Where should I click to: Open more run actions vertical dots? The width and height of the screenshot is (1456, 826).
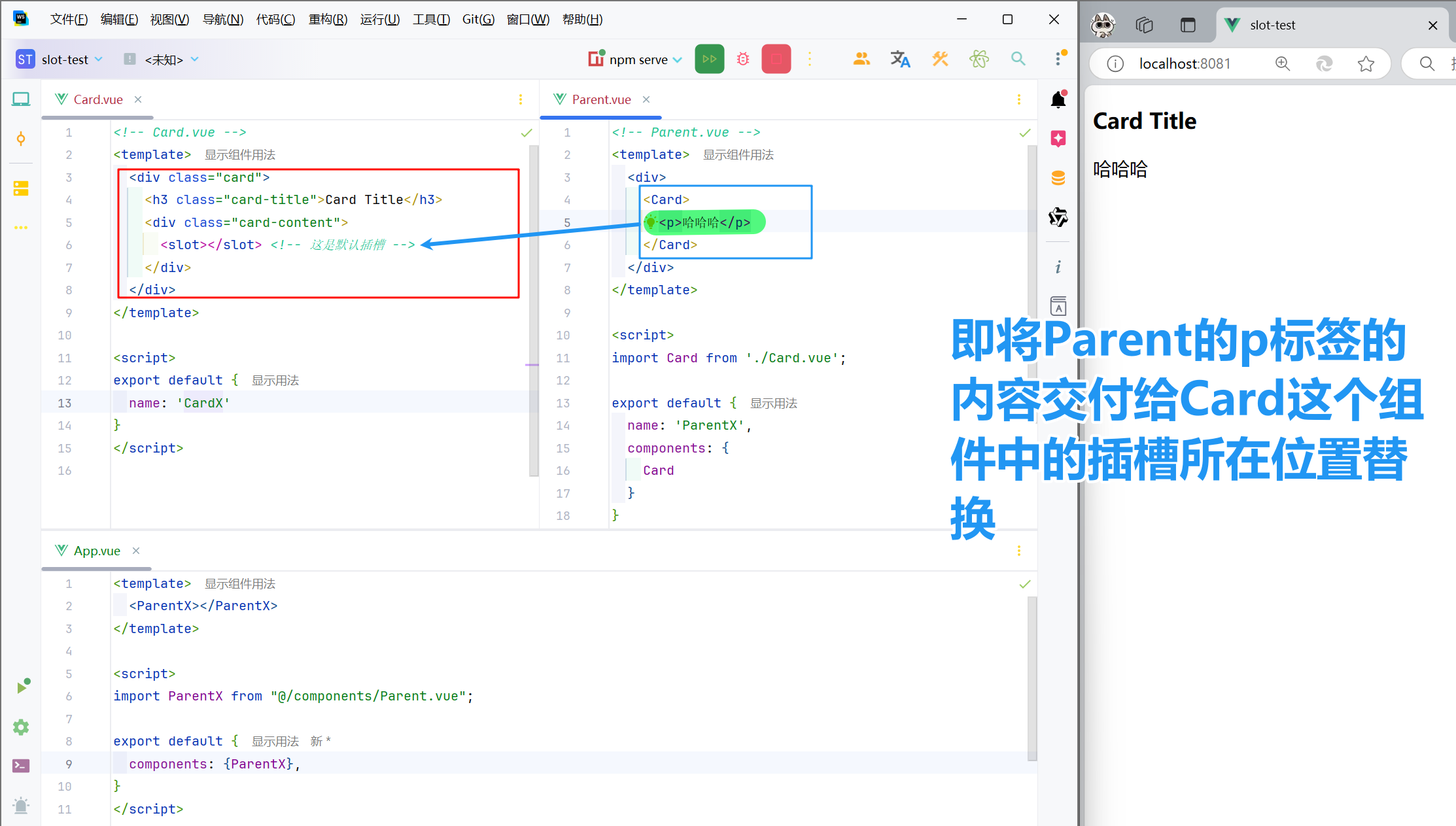coord(810,60)
